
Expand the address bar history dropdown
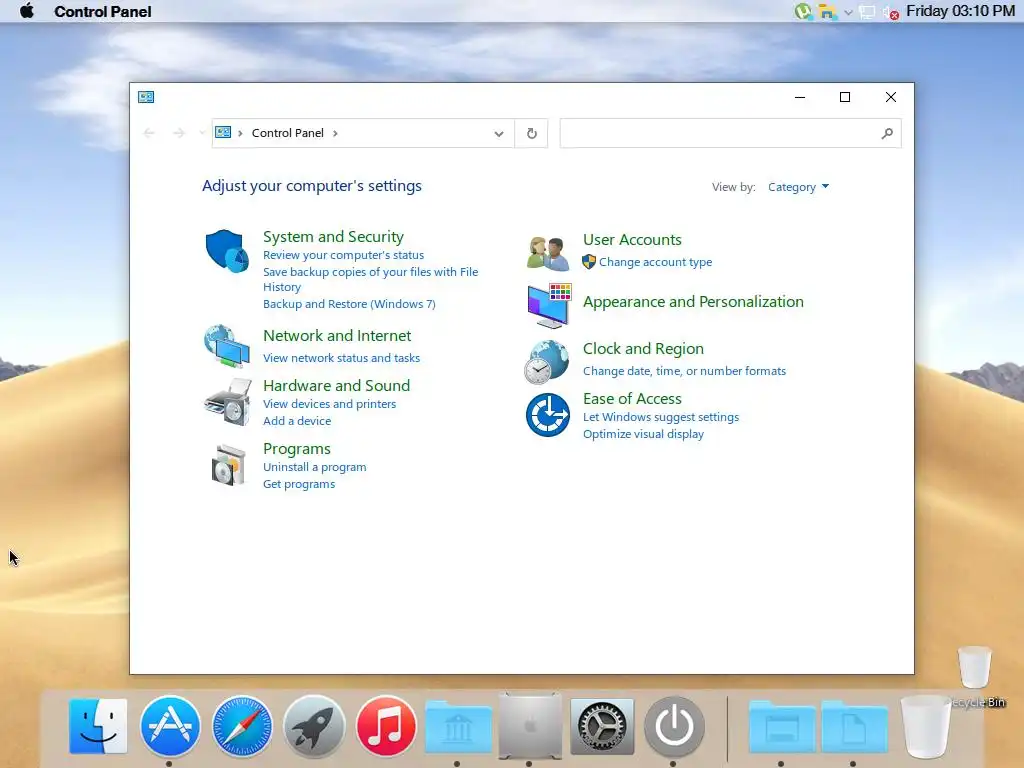[499, 134]
